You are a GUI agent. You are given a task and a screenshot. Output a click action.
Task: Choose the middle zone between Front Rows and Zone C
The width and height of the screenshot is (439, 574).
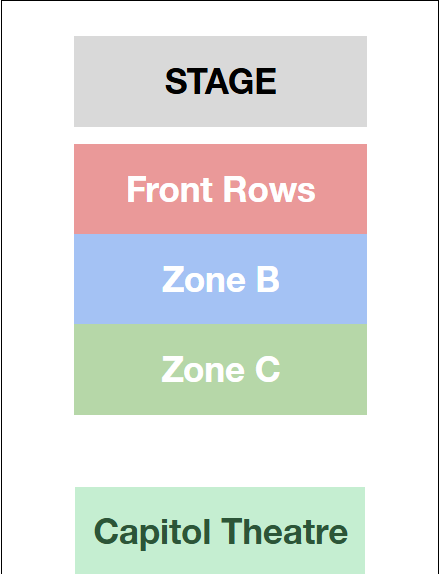coord(220,279)
